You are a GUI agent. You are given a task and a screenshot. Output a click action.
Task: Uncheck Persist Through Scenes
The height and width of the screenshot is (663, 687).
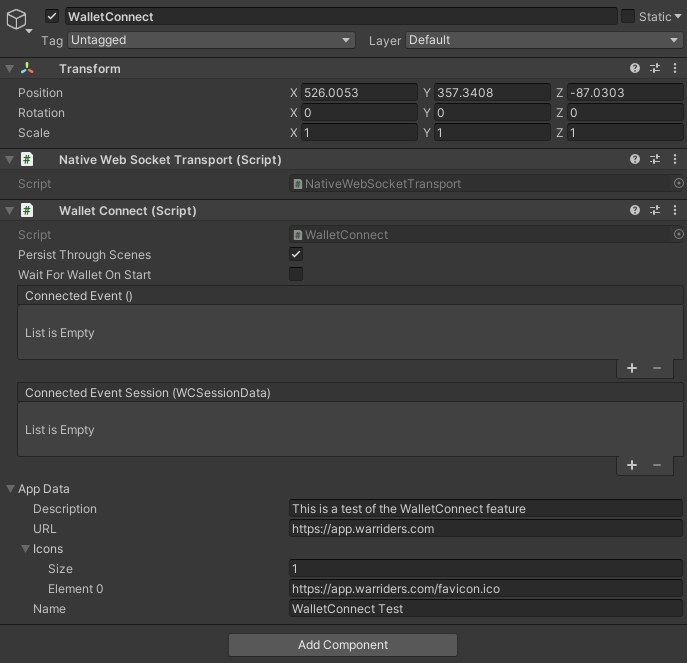(x=296, y=254)
